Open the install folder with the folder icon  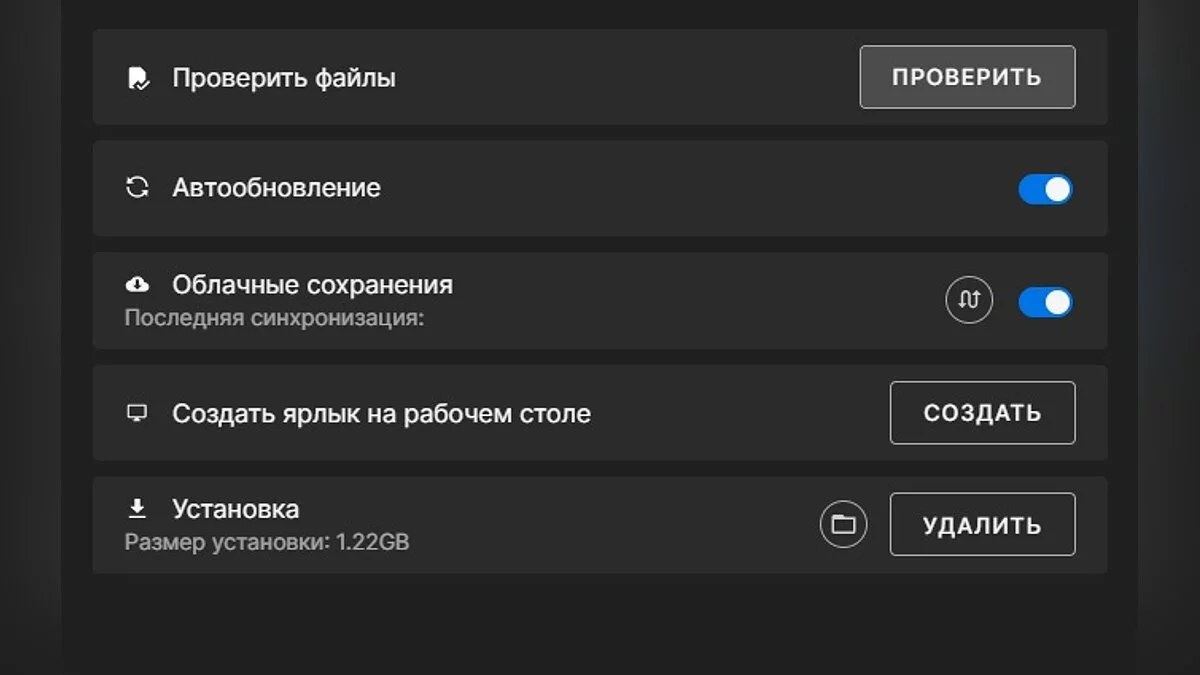843,524
